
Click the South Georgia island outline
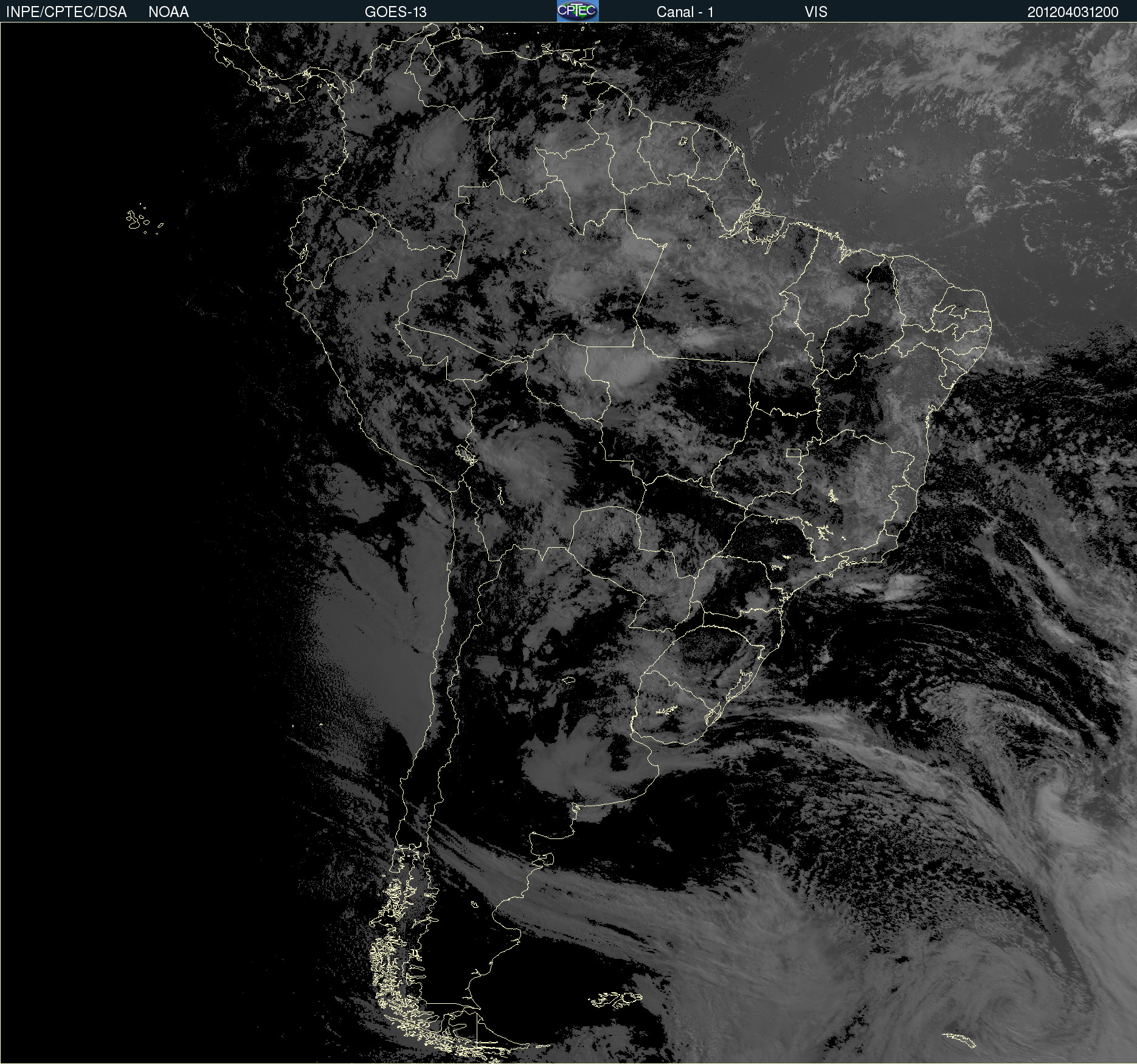[x=959, y=1040]
